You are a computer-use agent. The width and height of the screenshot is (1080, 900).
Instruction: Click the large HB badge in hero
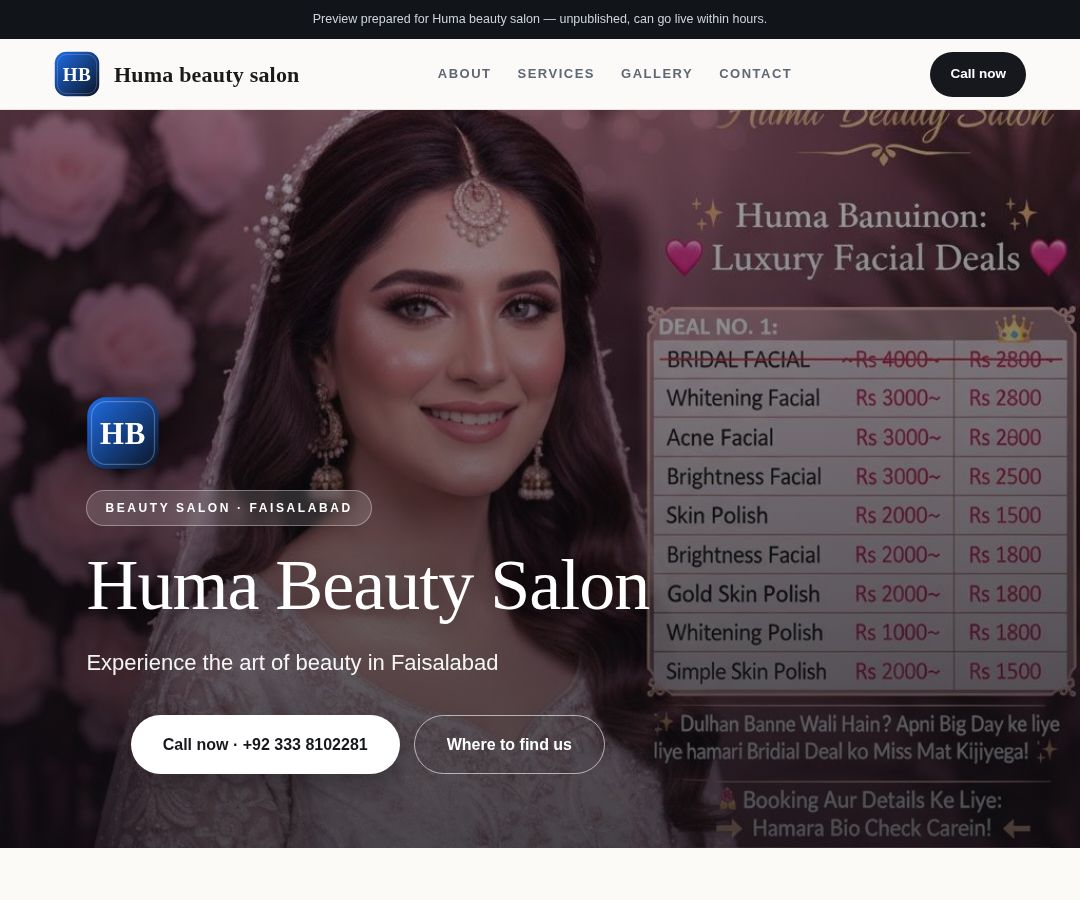(x=123, y=433)
